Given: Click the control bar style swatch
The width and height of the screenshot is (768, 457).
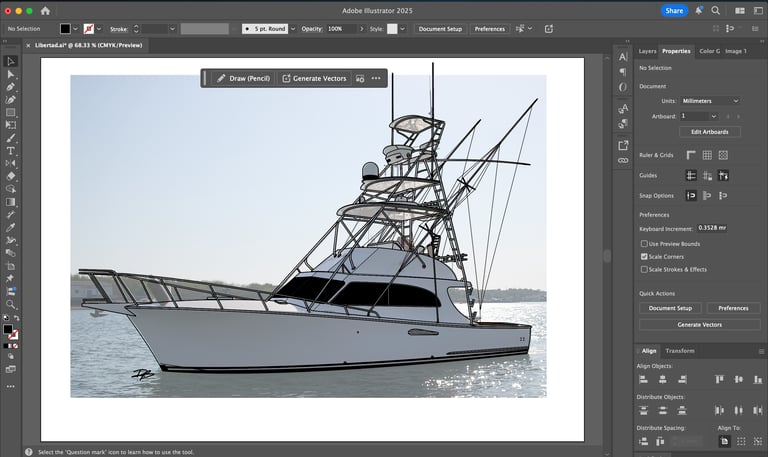Looking at the screenshot, I should (392, 29).
